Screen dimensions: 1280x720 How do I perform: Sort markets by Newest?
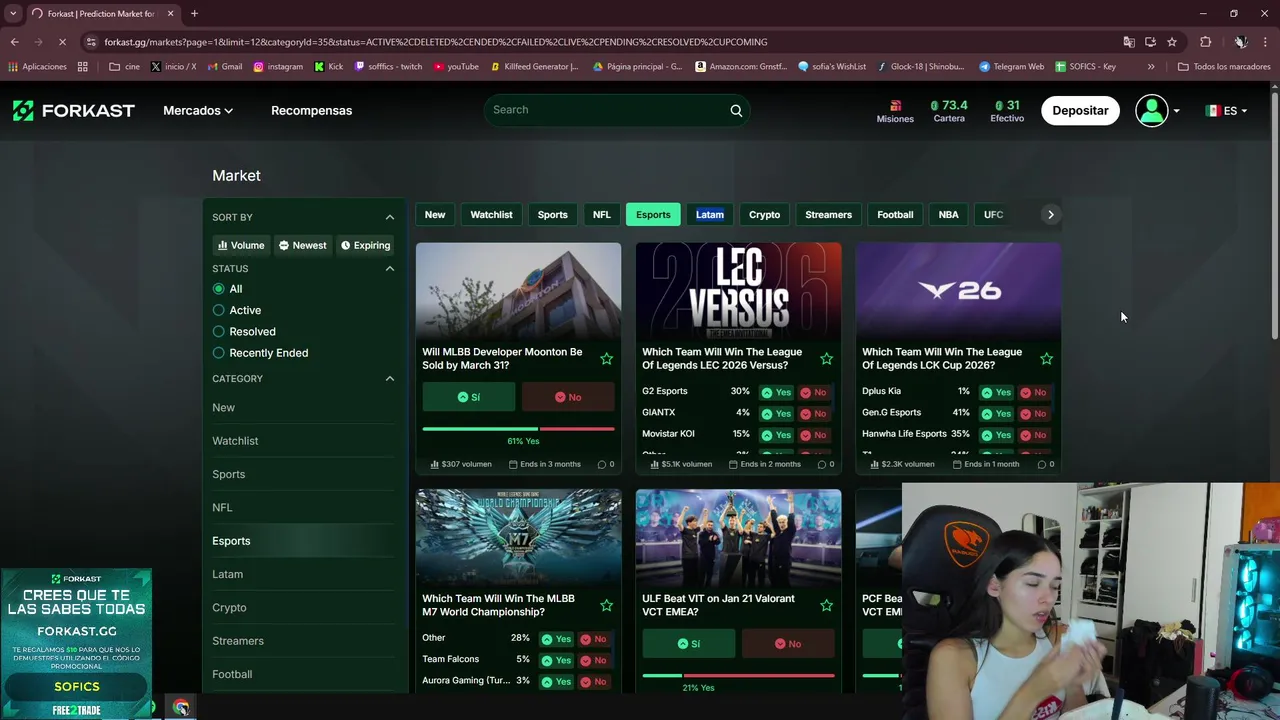point(303,245)
